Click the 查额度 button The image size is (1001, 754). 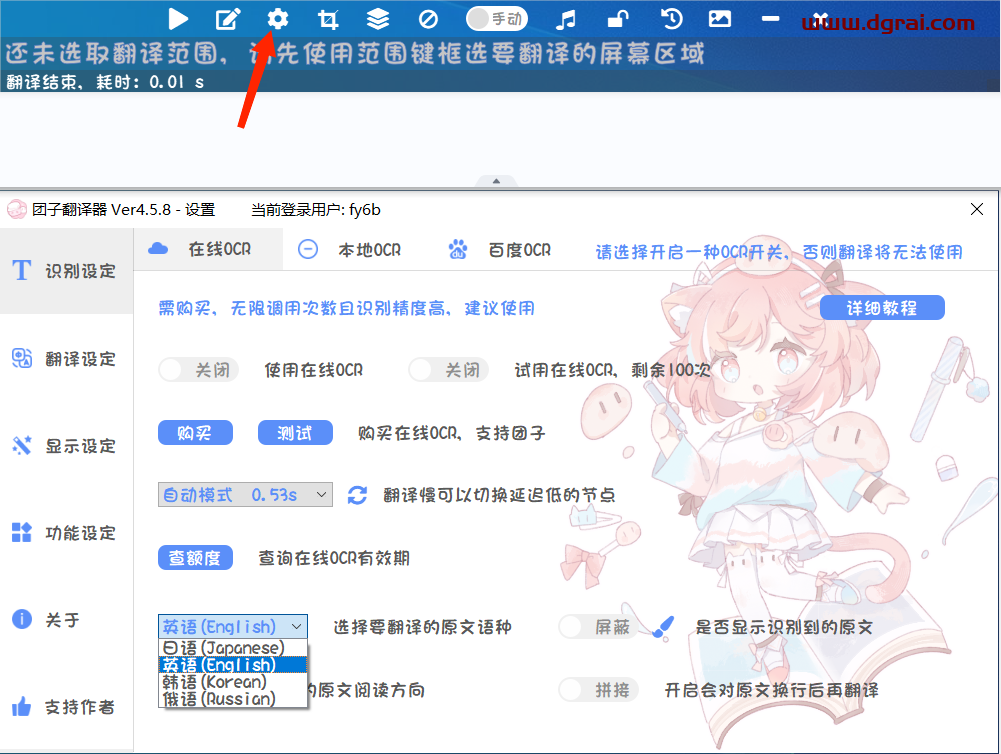(195, 558)
